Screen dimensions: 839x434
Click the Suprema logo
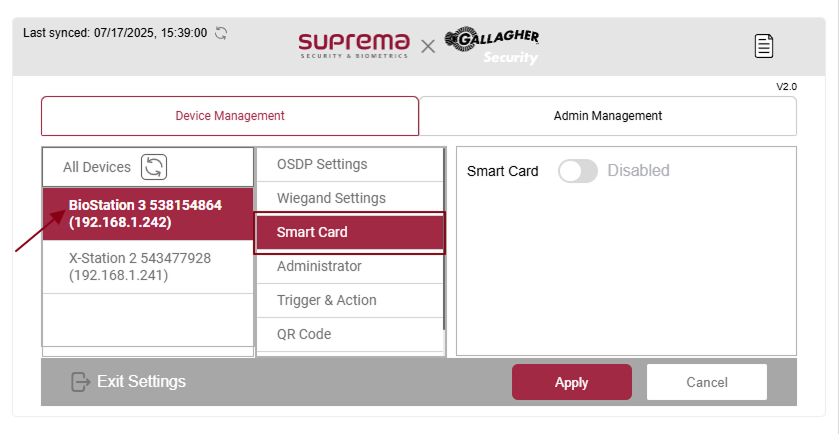[354, 45]
